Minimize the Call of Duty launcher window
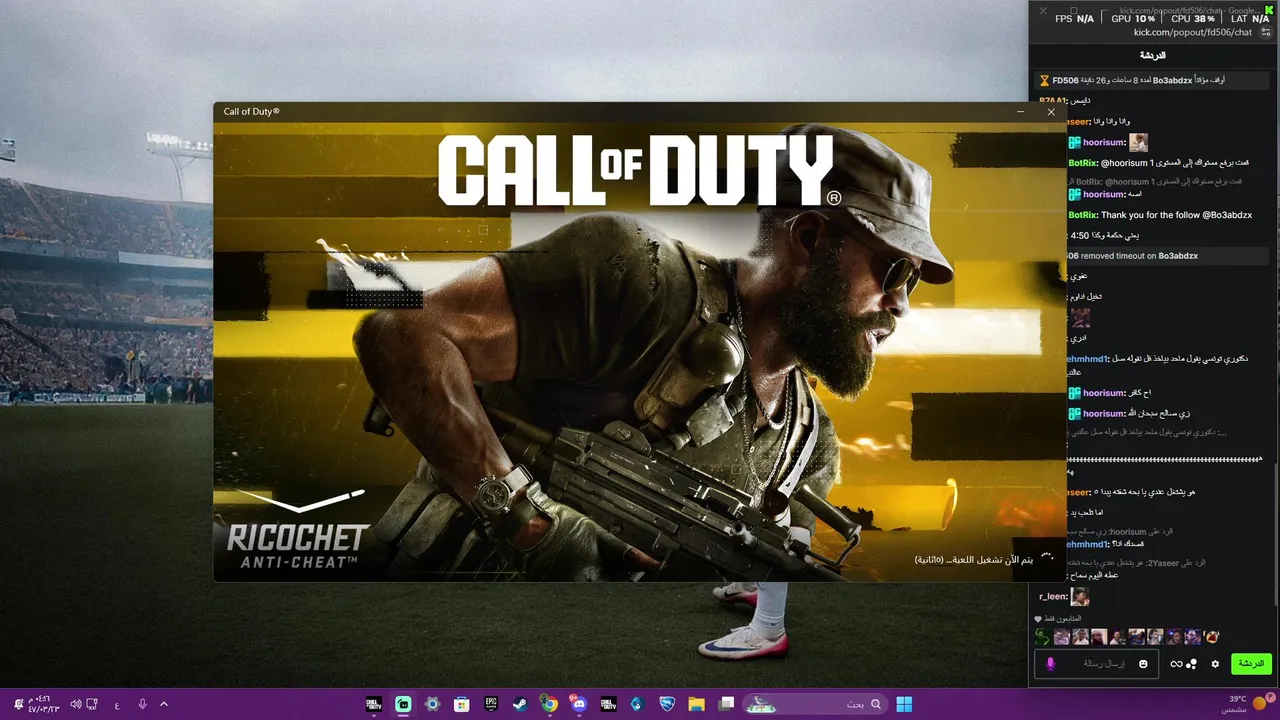The height and width of the screenshot is (720, 1280). 1020,112
